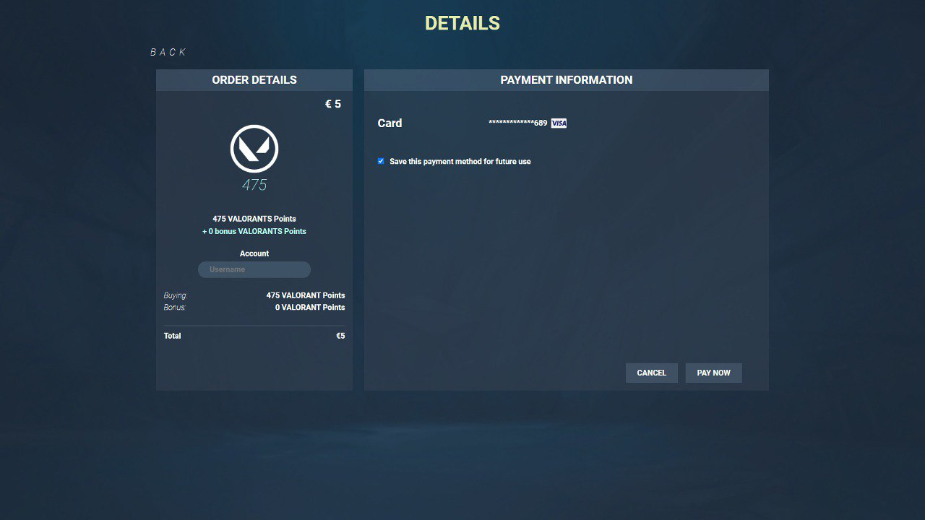Image resolution: width=925 pixels, height=520 pixels.
Task: Uncheck Save this payment method checkbox
Action: 381,161
